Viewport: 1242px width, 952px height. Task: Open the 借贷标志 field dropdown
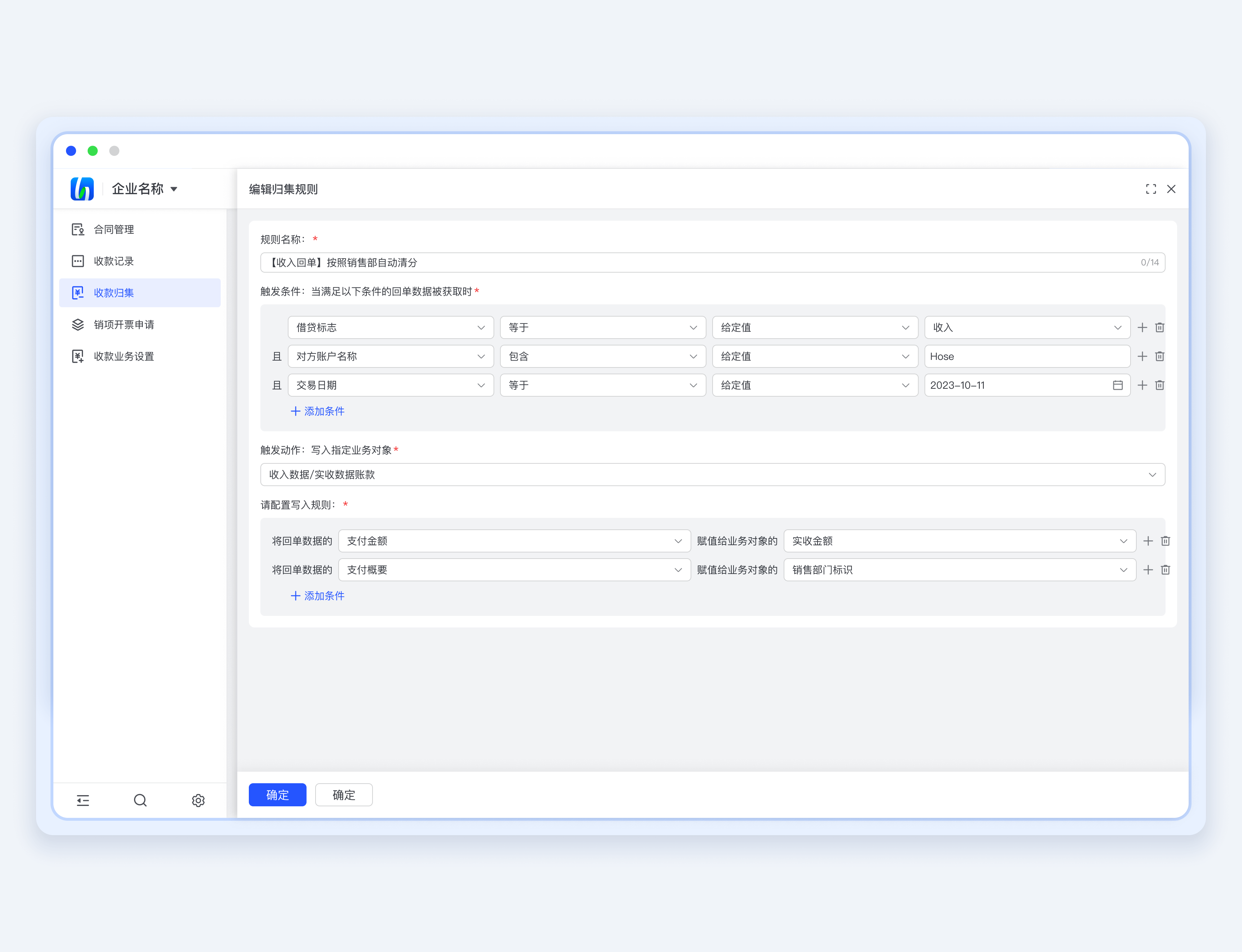(391, 327)
